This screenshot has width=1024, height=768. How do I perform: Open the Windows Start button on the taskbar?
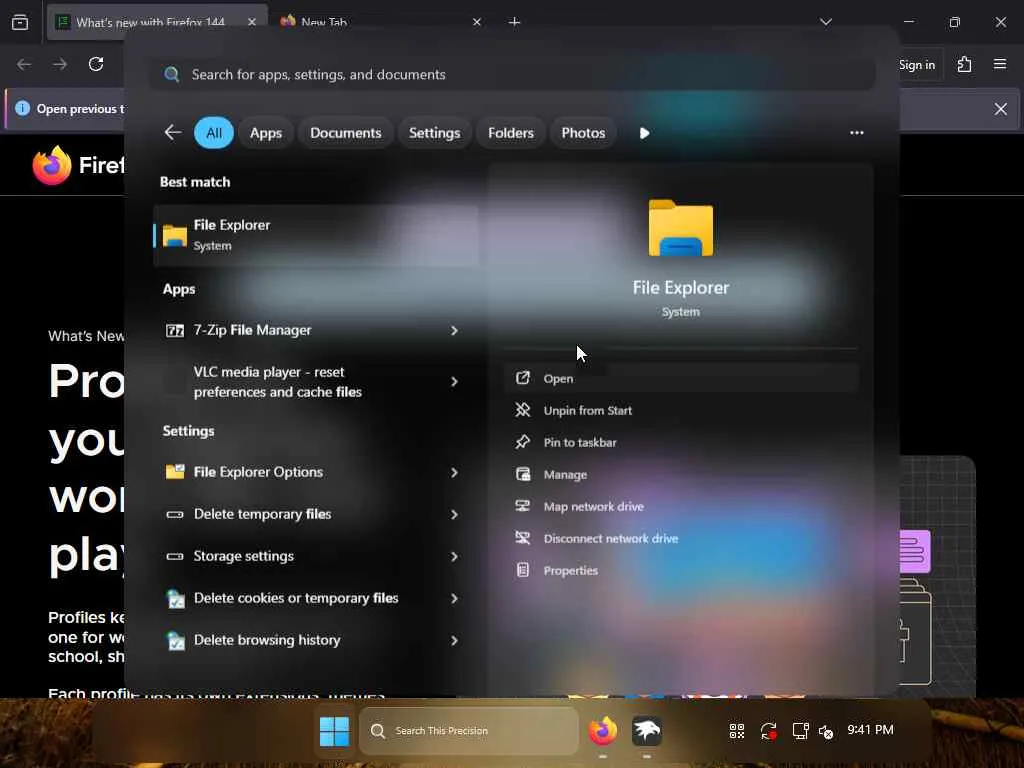pyautogui.click(x=334, y=731)
